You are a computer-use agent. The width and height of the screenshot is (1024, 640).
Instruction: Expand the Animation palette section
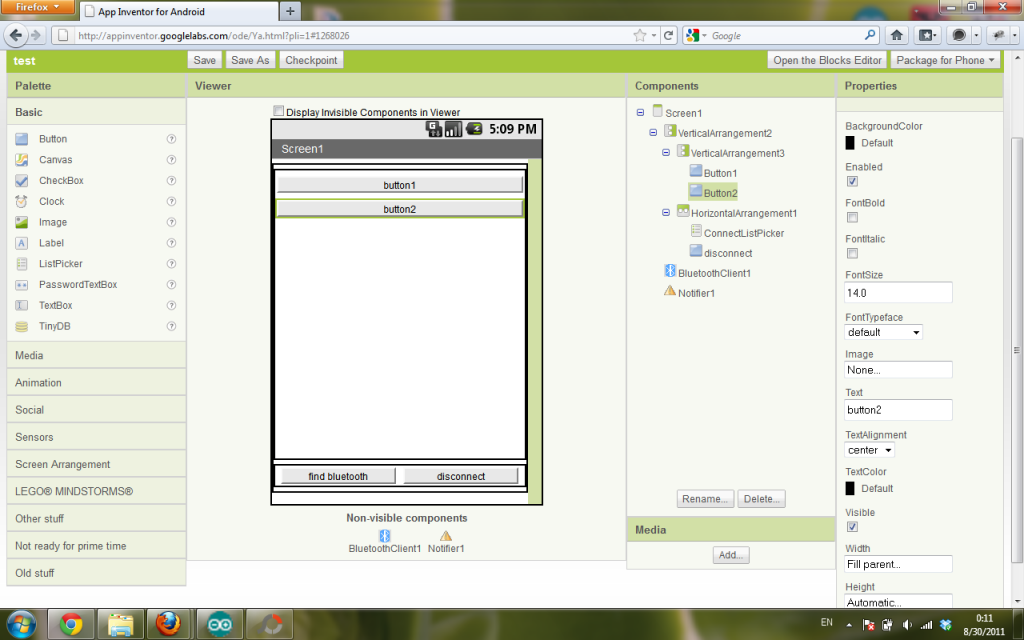tap(97, 383)
